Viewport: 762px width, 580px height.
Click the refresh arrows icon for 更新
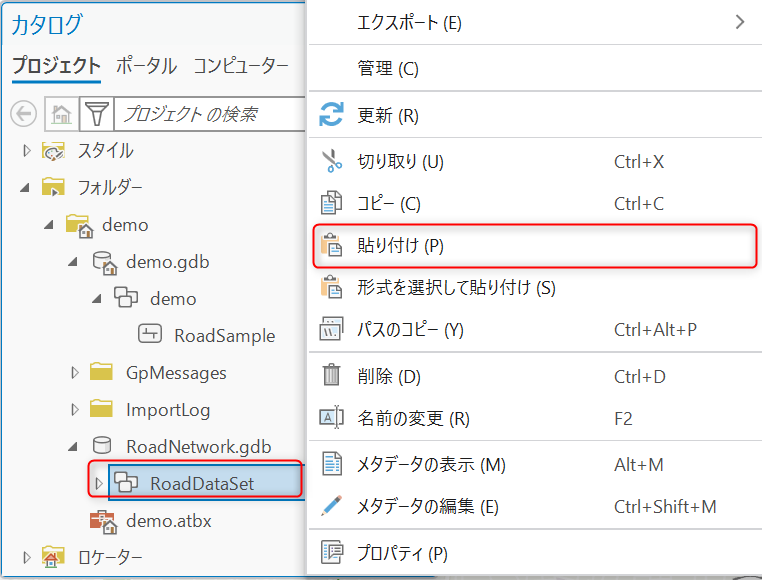[x=331, y=115]
